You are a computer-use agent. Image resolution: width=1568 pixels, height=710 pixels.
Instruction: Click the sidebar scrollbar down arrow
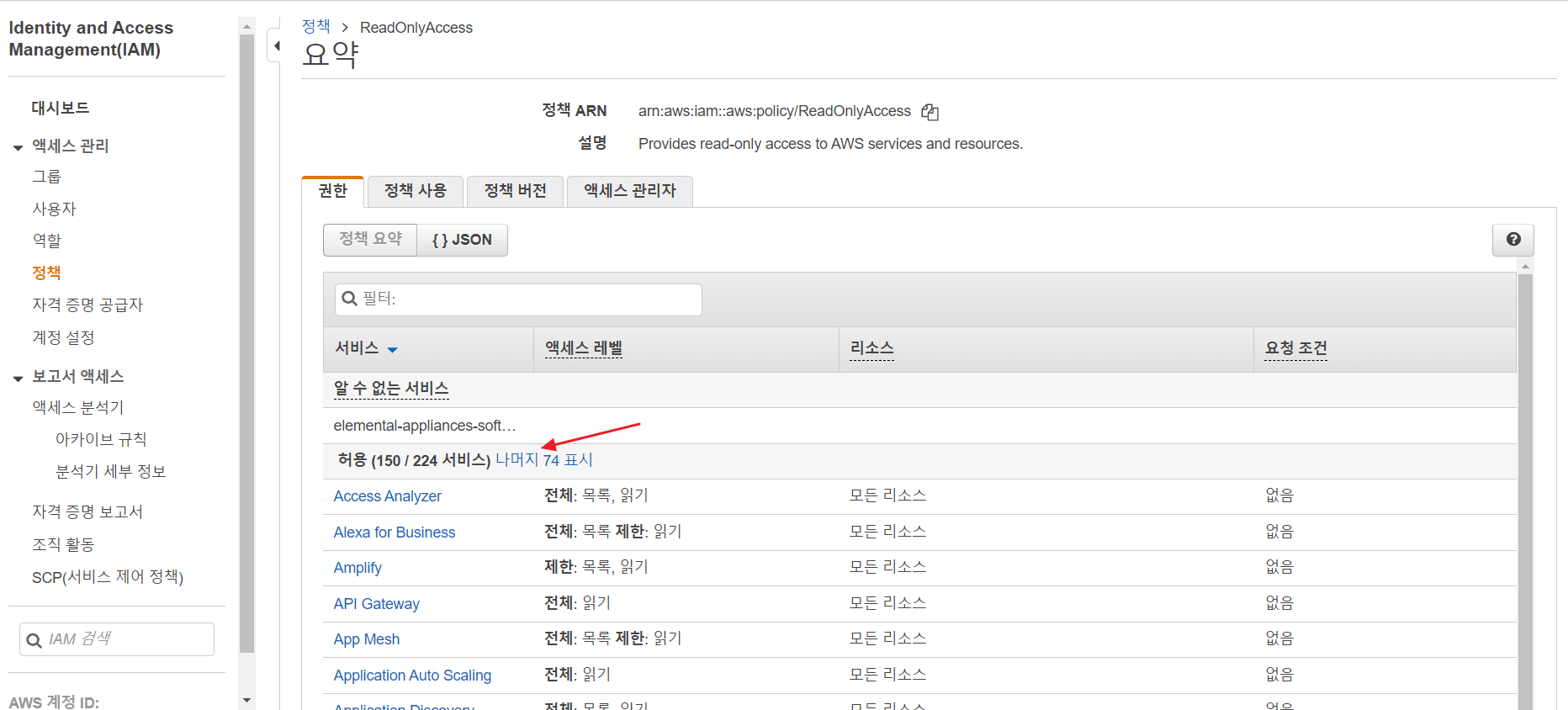tap(246, 700)
